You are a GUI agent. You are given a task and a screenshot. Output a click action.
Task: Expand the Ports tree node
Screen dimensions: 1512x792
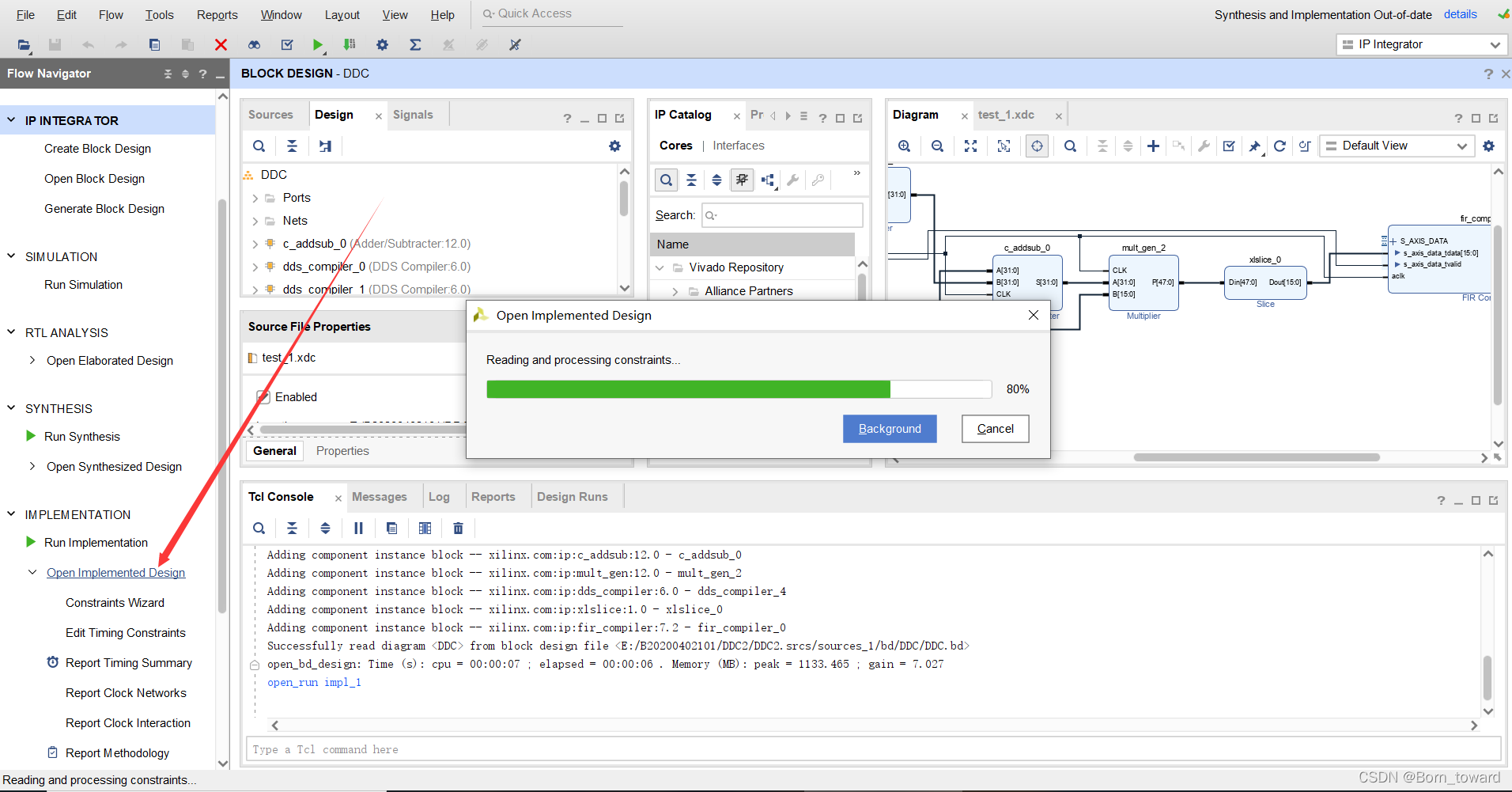(x=255, y=199)
